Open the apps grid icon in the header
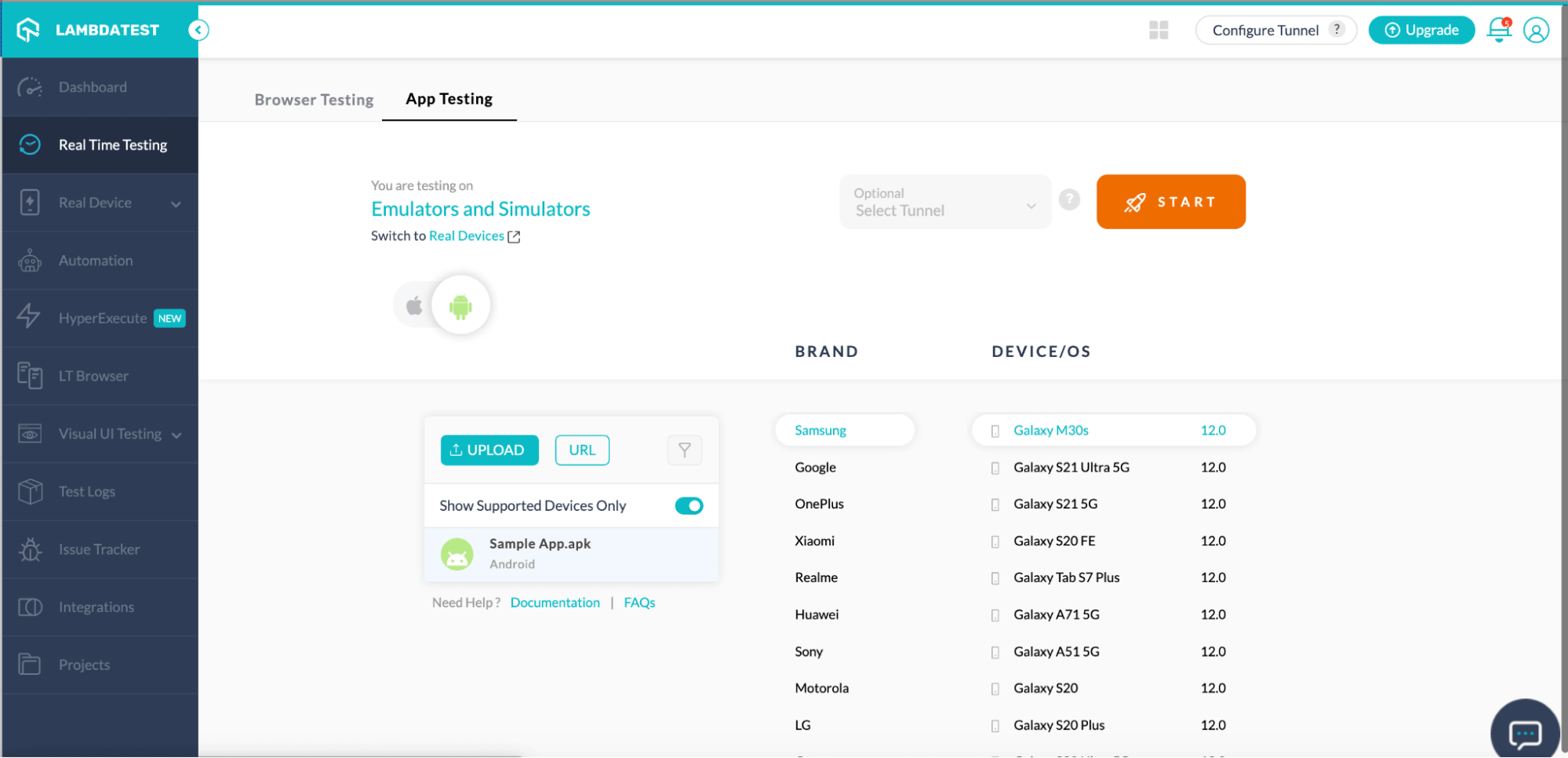 pos(1158,30)
